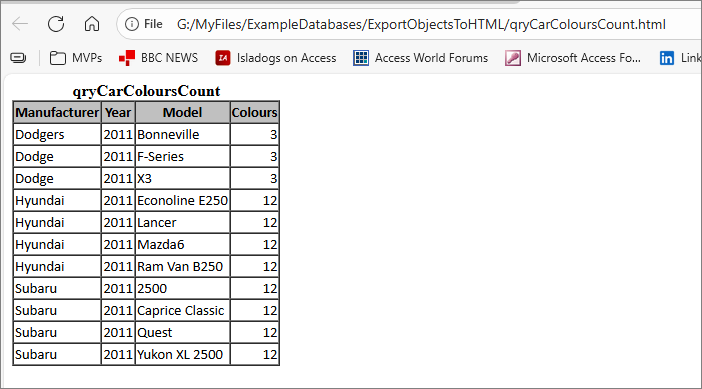The width and height of the screenshot is (702, 389).
Task: Select the F-Series model cell
Action: coord(182,156)
